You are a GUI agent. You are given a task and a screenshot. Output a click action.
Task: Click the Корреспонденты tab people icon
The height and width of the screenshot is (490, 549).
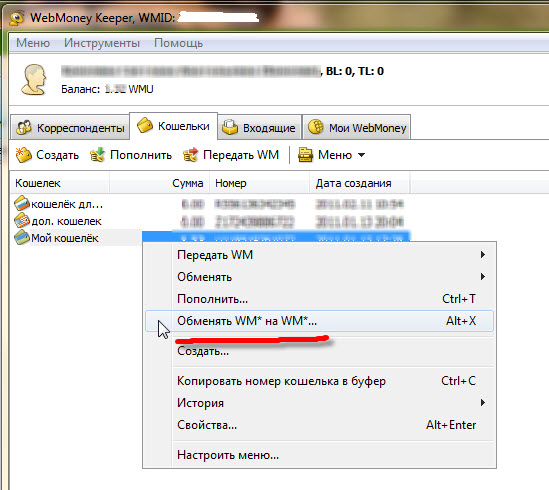[24, 128]
